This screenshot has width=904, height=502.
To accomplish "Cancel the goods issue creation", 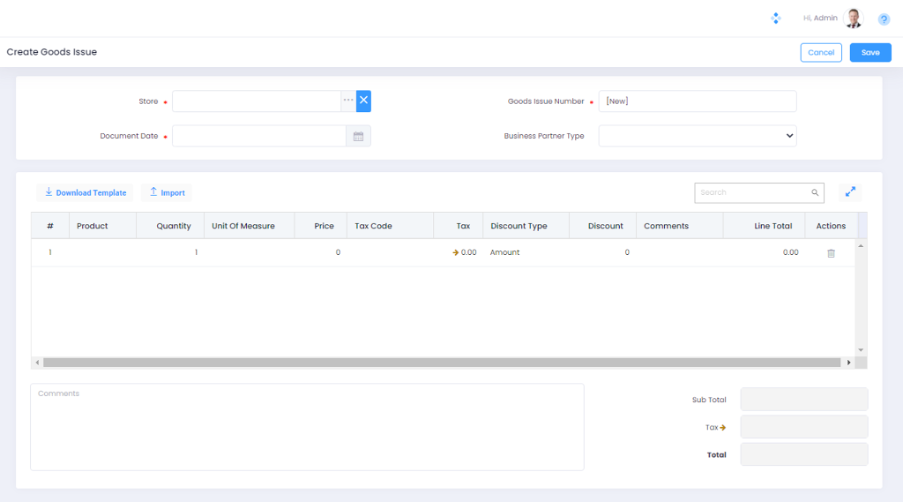I will (x=820, y=52).
